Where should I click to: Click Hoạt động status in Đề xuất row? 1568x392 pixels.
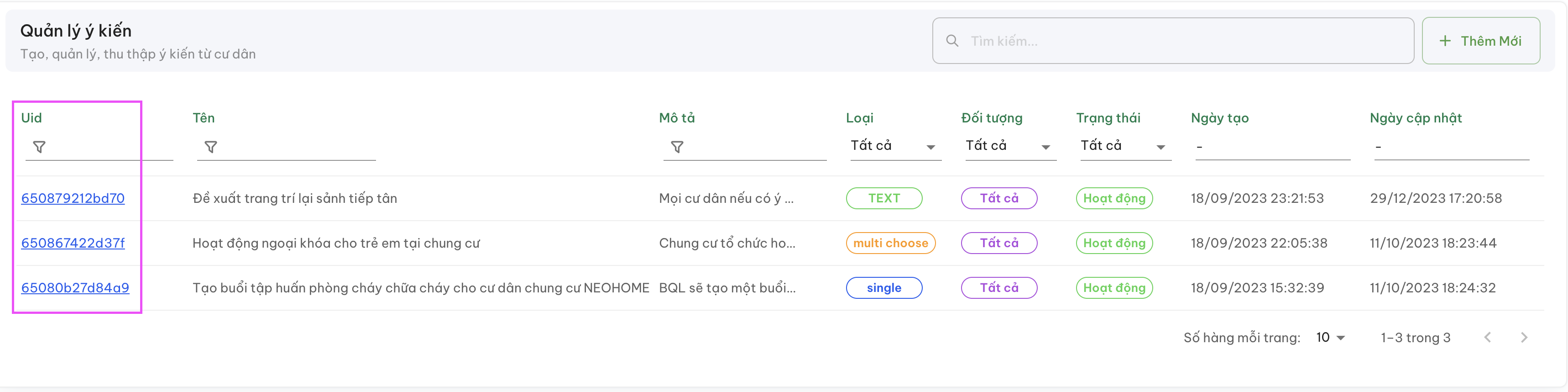pyautogui.click(x=1114, y=198)
